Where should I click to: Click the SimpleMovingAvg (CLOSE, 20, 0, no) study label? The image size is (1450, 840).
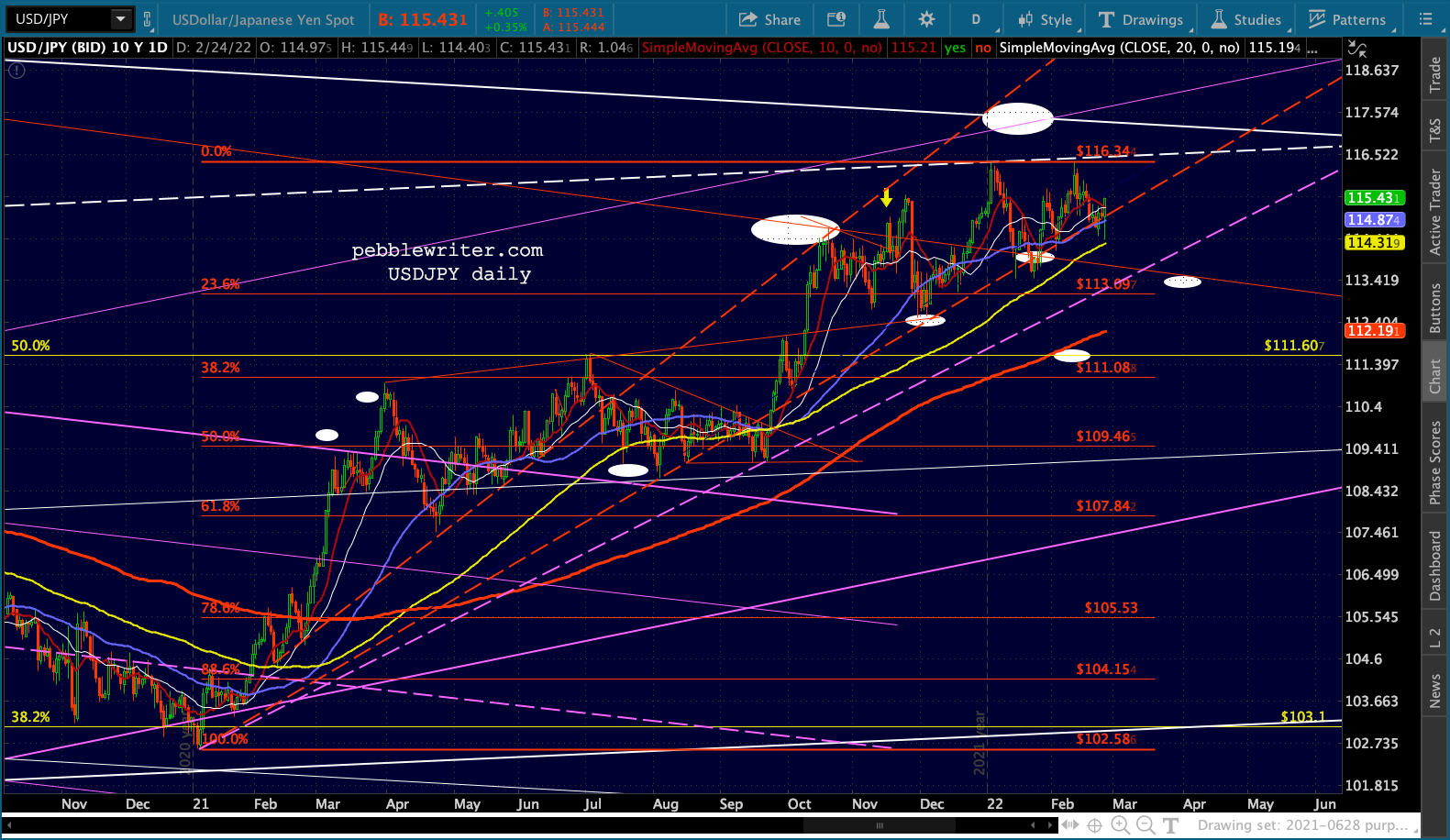click(1119, 48)
